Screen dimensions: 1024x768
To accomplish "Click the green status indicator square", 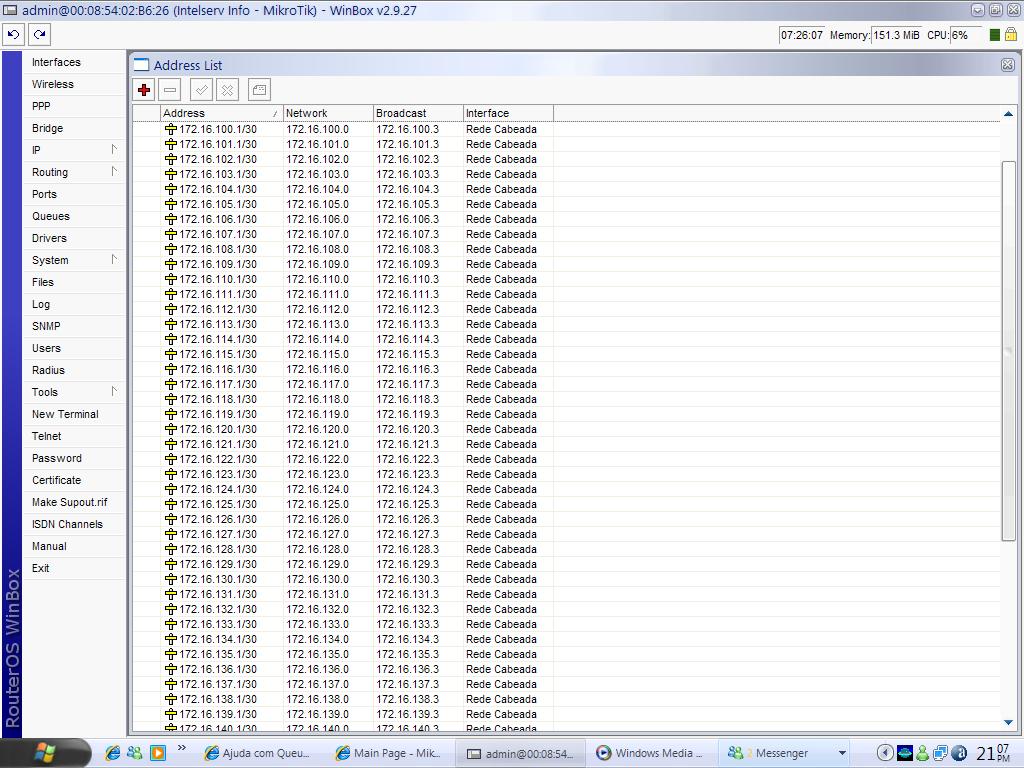I will [995, 35].
